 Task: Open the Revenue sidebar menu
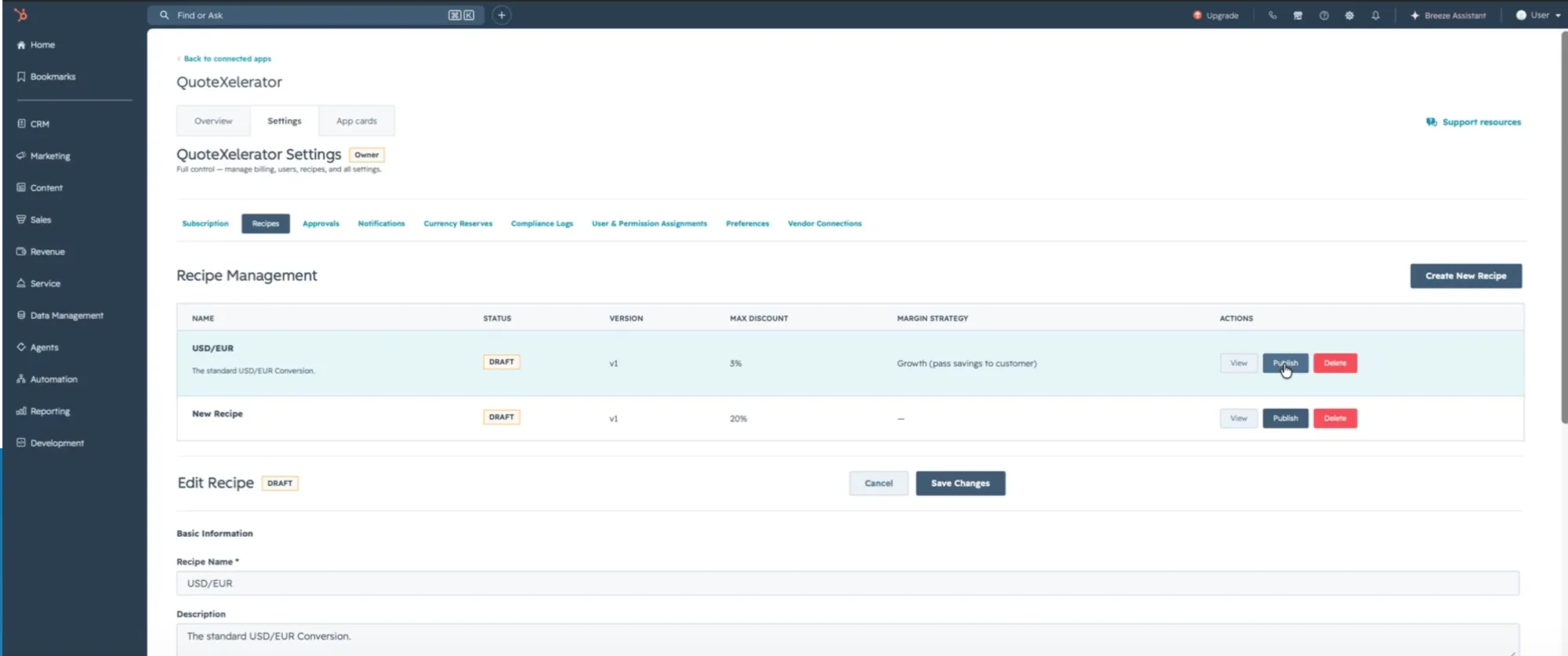tap(41, 252)
